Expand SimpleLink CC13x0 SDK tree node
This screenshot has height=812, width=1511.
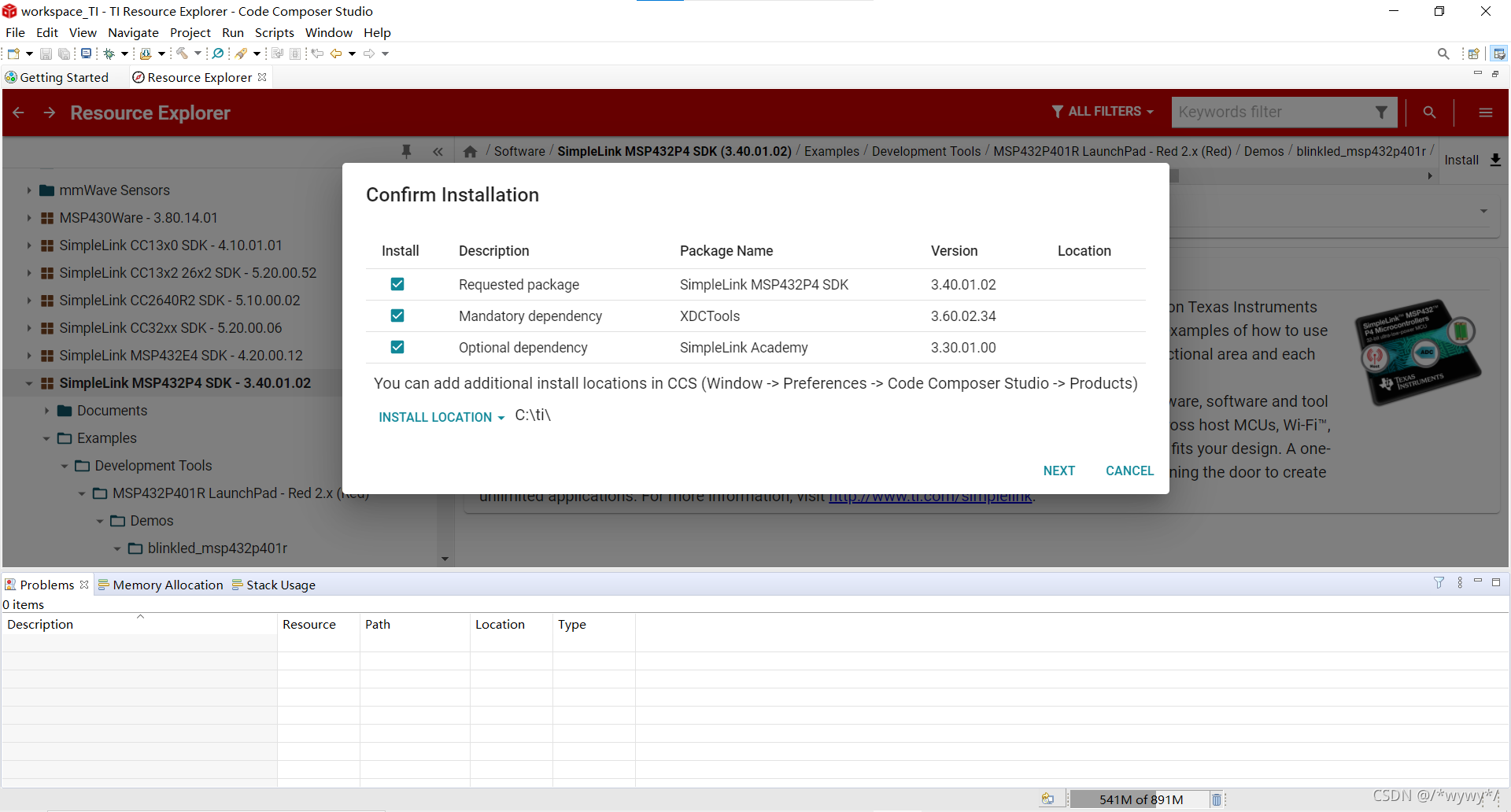point(29,245)
